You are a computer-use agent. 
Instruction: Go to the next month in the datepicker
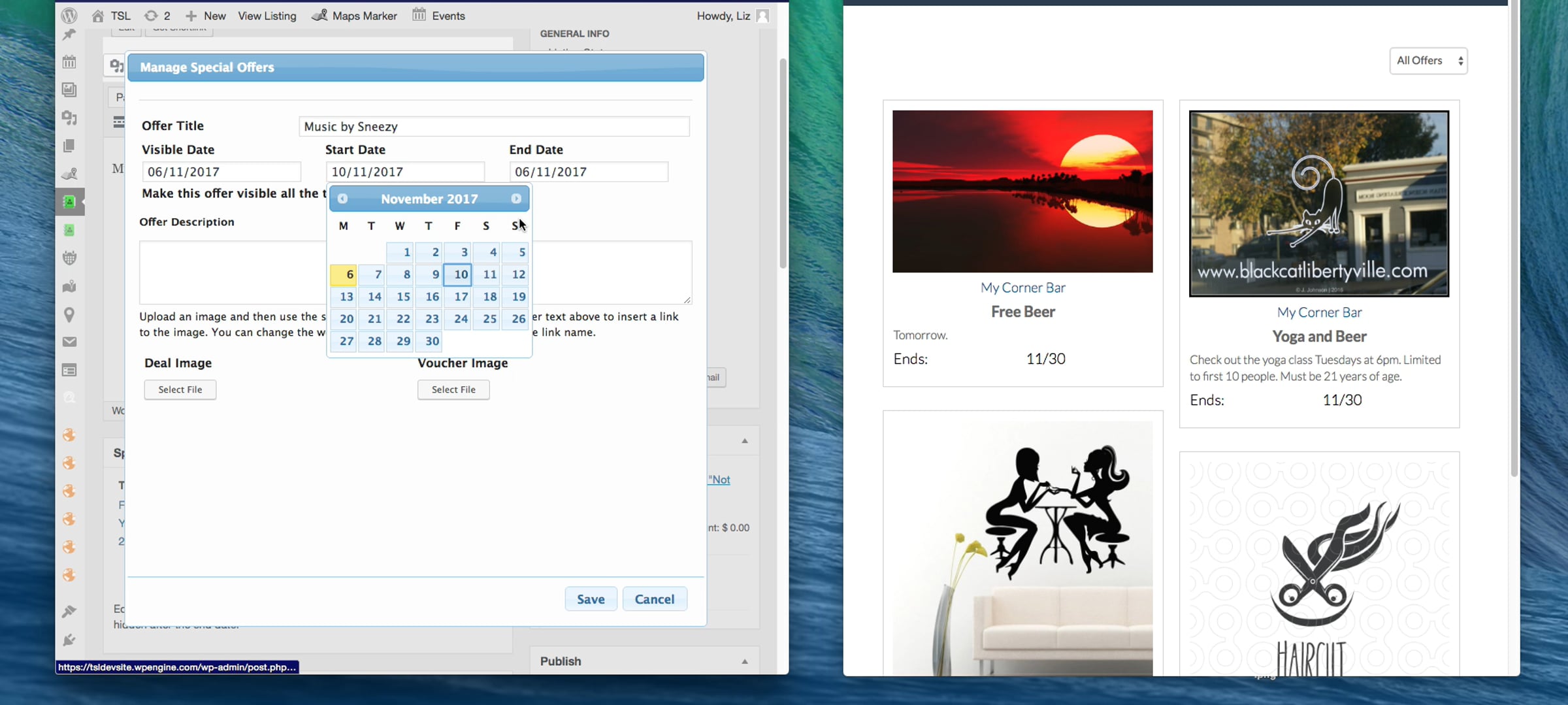[516, 199]
